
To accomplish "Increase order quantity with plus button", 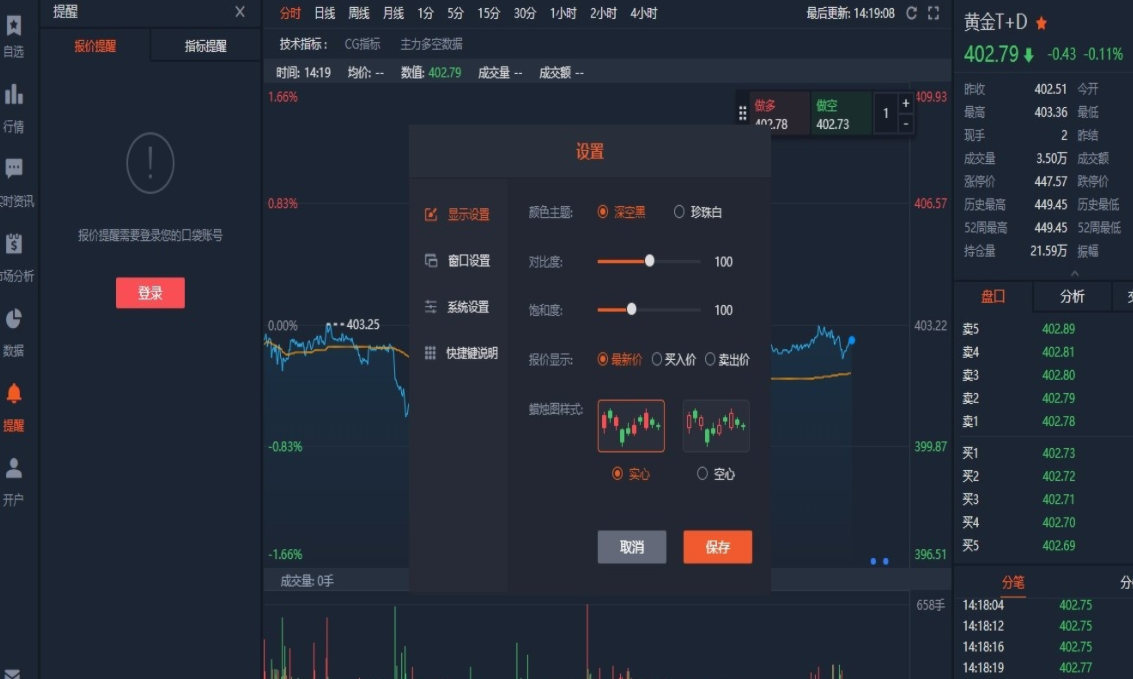I will tap(905, 103).
